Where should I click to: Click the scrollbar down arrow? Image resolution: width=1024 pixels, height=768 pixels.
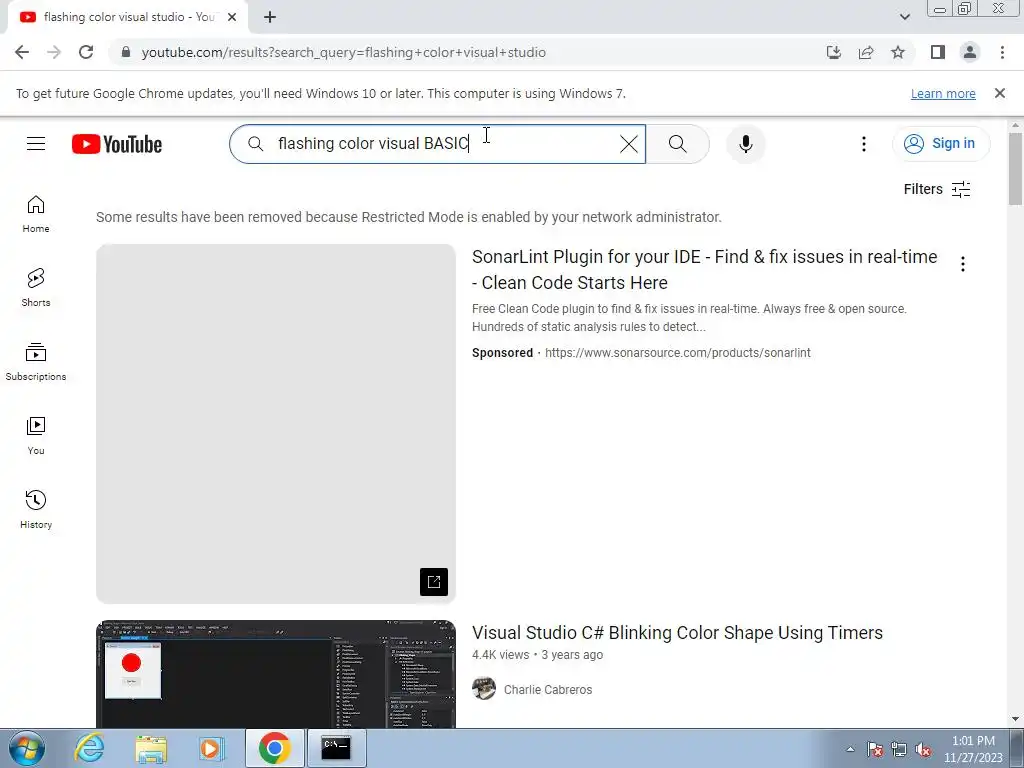pyautogui.click(x=1015, y=719)
